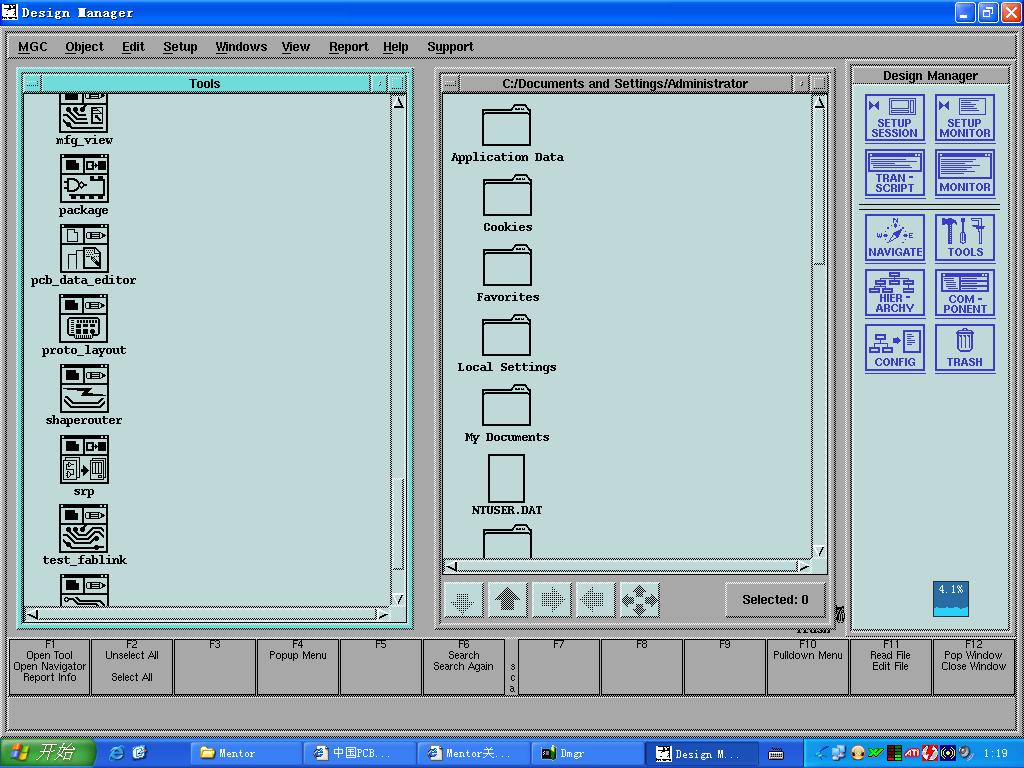
Task: Click the Tools hammer icon
Action: click(965, 238)
